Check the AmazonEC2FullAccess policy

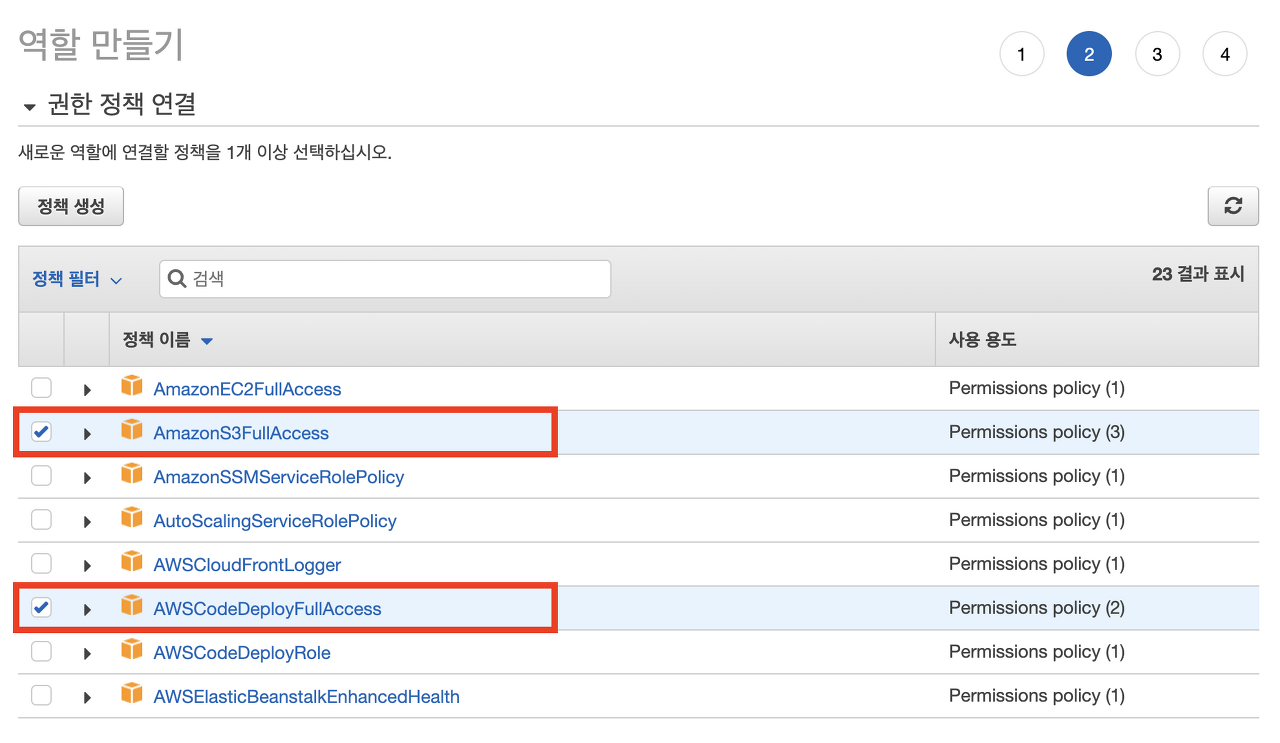tap(40, 388)
